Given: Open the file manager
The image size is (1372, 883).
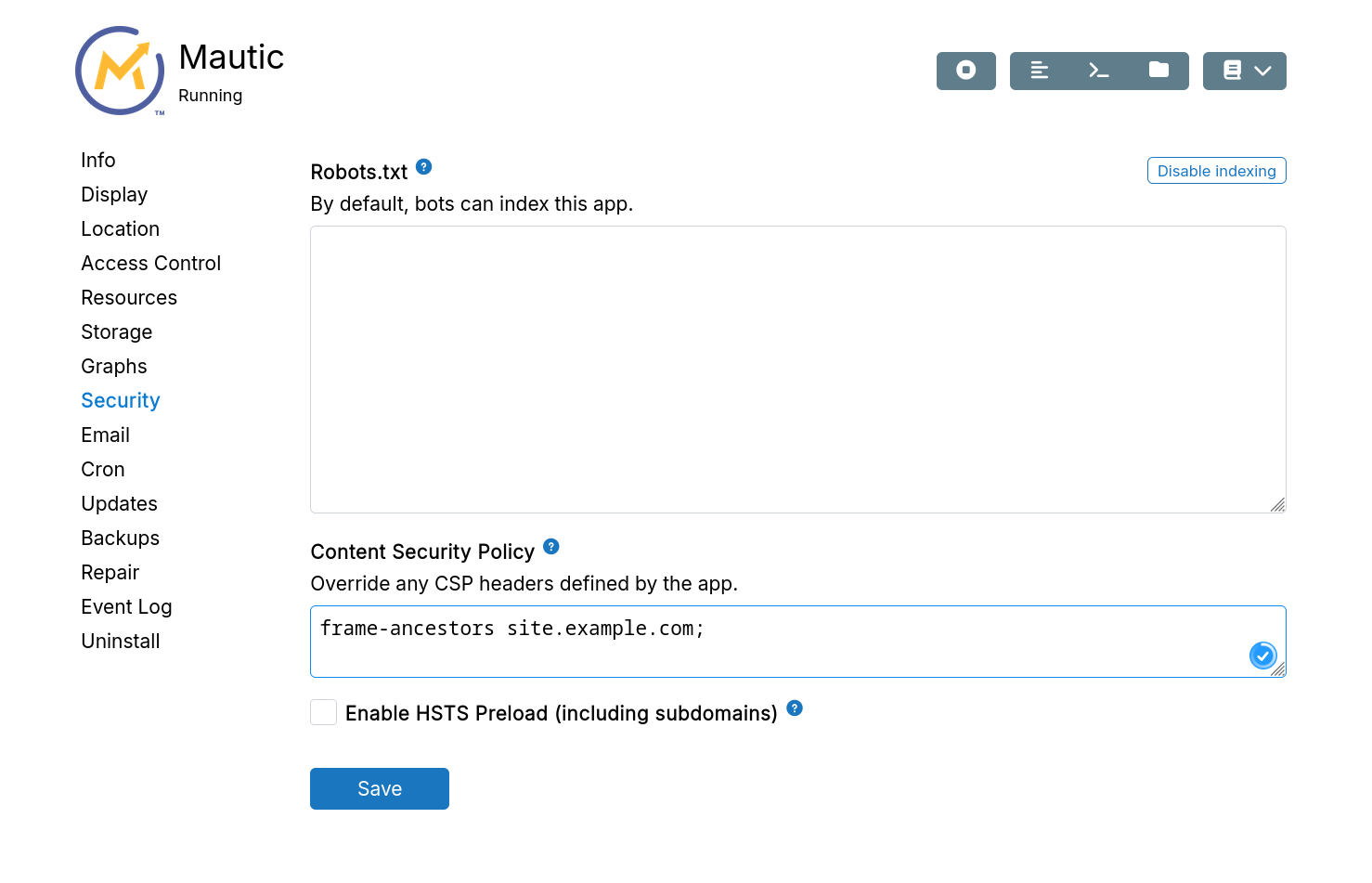Looking at the screenshot, I should [1158, 71].
